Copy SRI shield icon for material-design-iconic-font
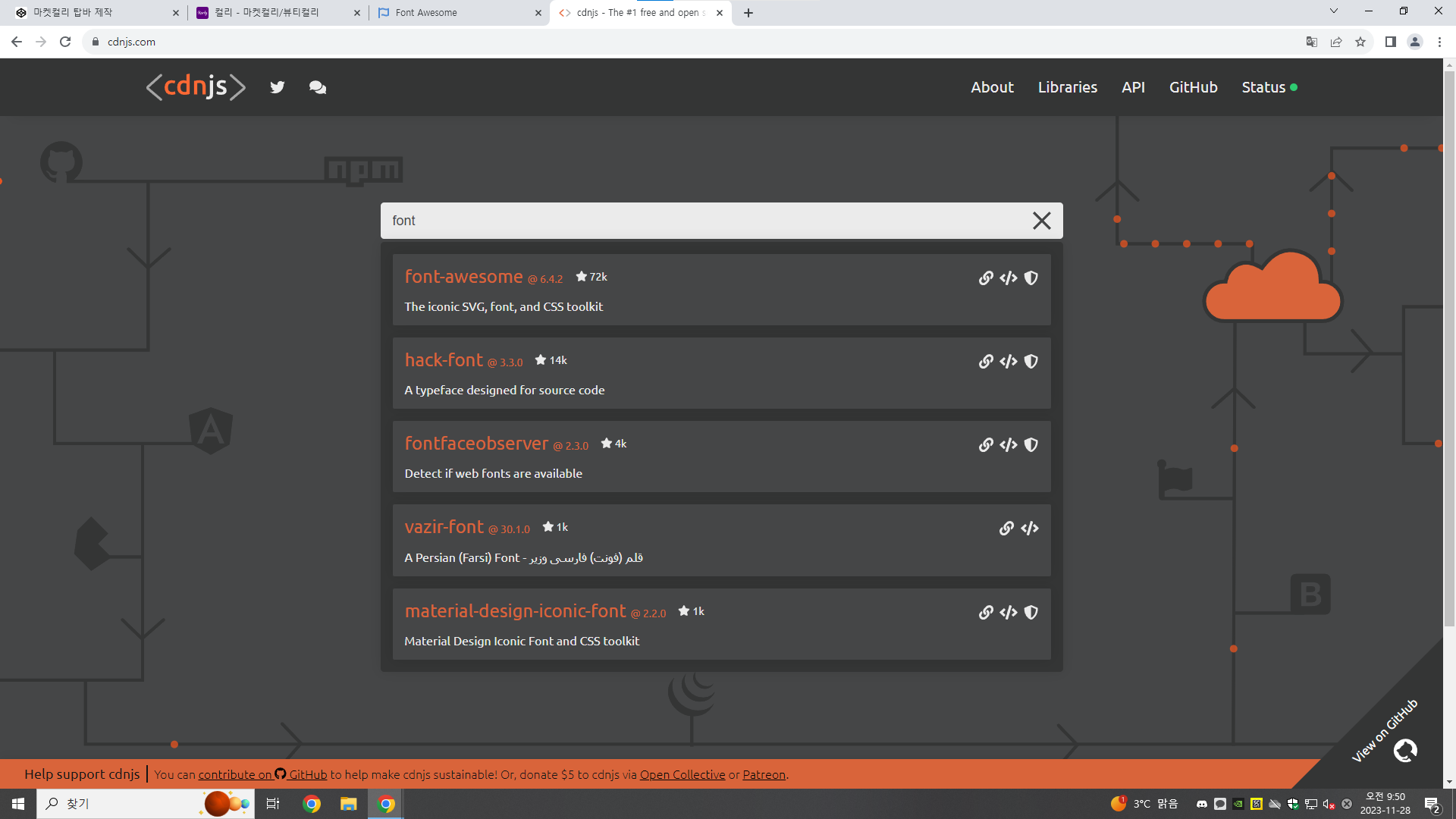The image size is (1456, 819). coord(1031,613)
